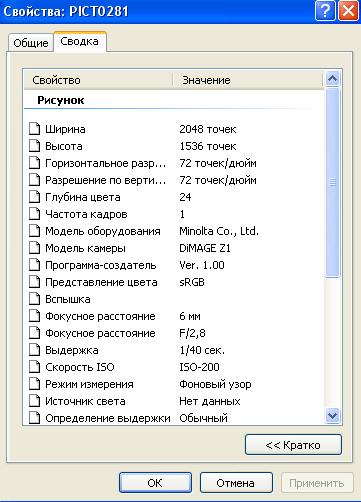Click the Свойство column header

[98, 80]
